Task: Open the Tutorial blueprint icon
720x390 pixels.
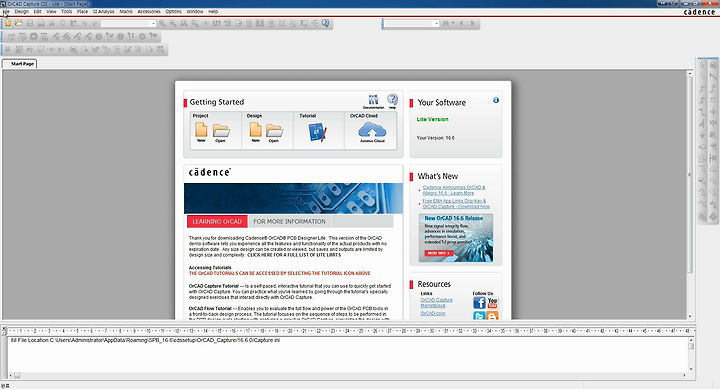Action: click(x=317, y=132)
